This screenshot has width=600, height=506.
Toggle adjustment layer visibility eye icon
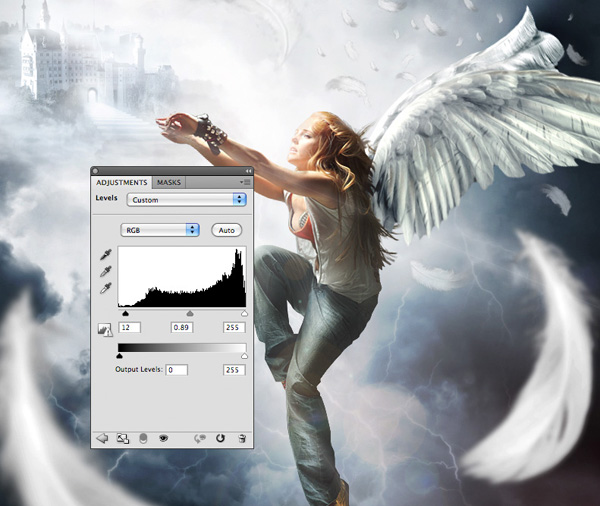point(164,438)
